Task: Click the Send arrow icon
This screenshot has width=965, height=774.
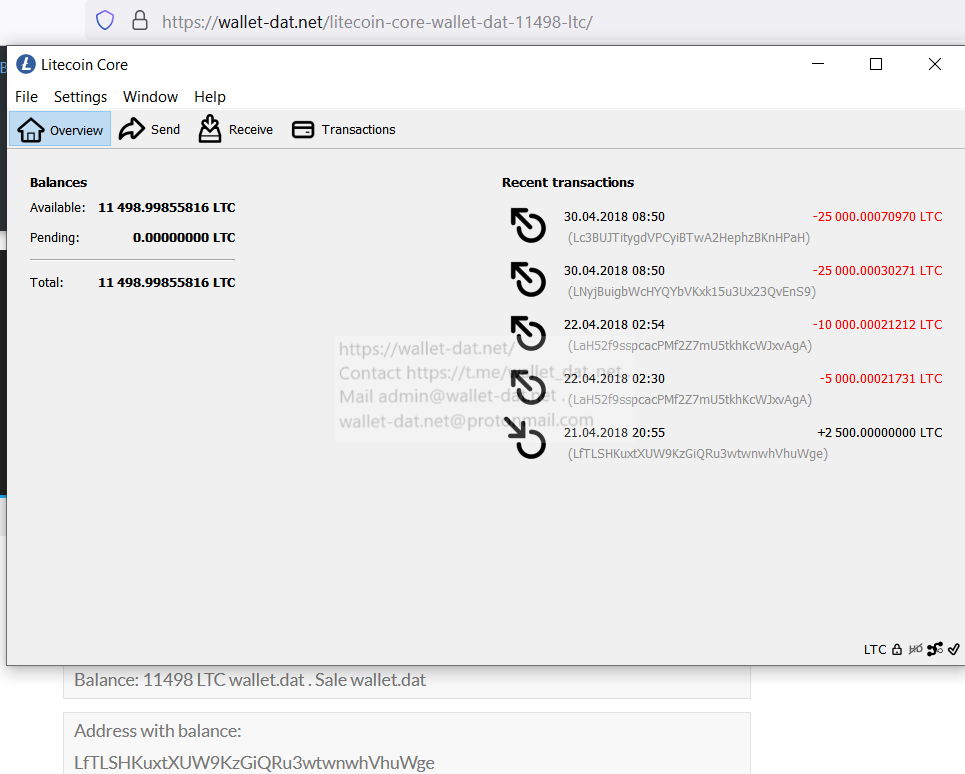Action: [x=132, y=129]
